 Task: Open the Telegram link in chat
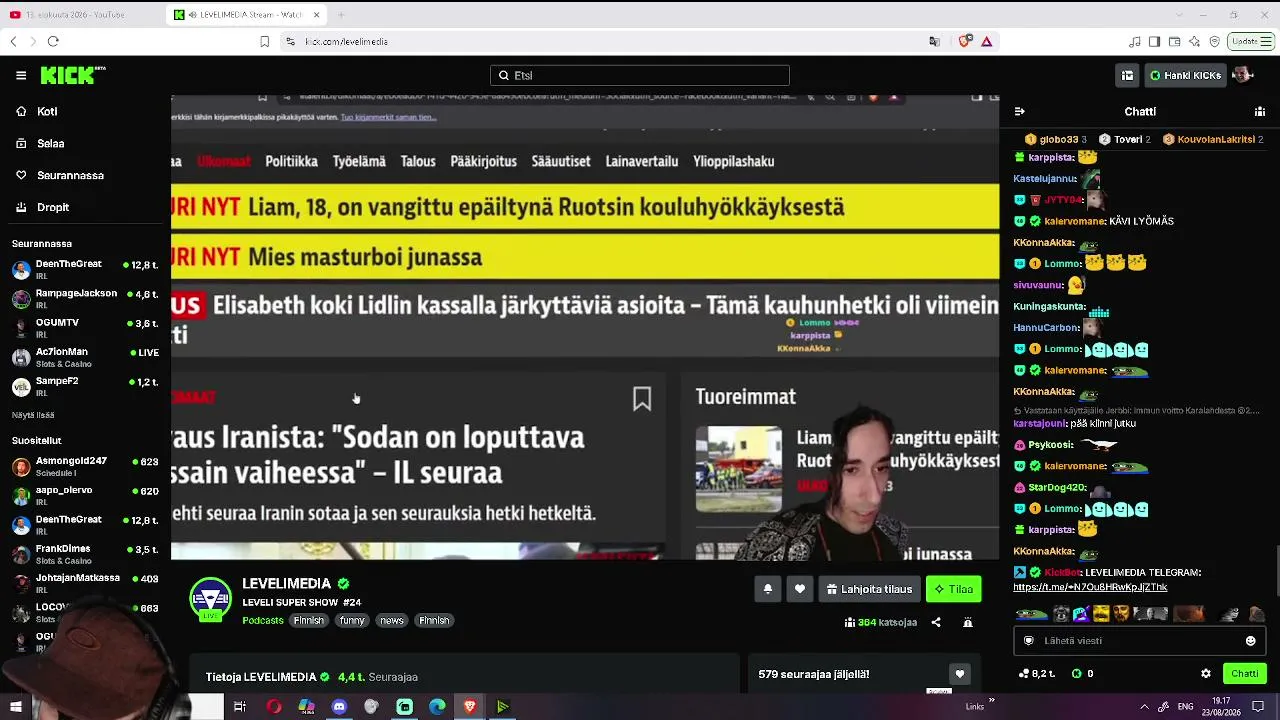pyautogui.click(x=1090, y=587)
